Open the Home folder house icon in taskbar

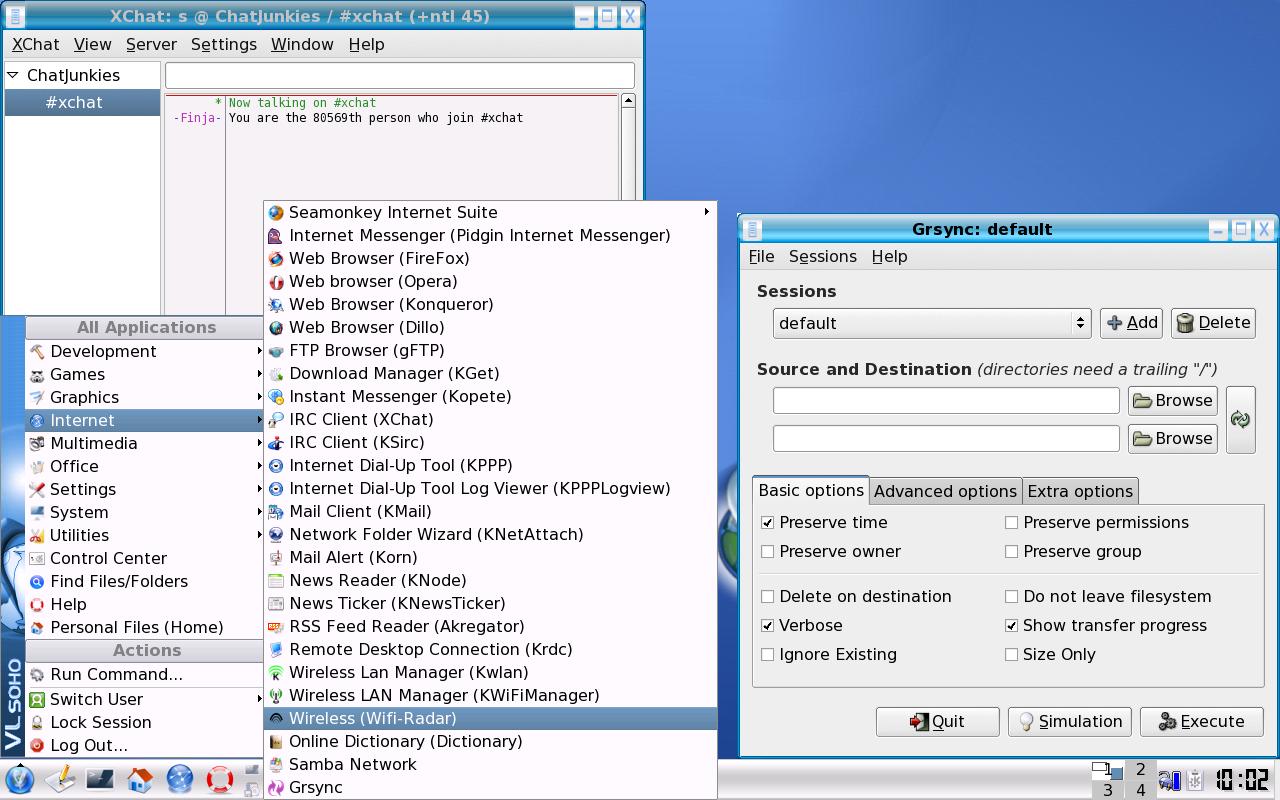(x=140, y=778)
